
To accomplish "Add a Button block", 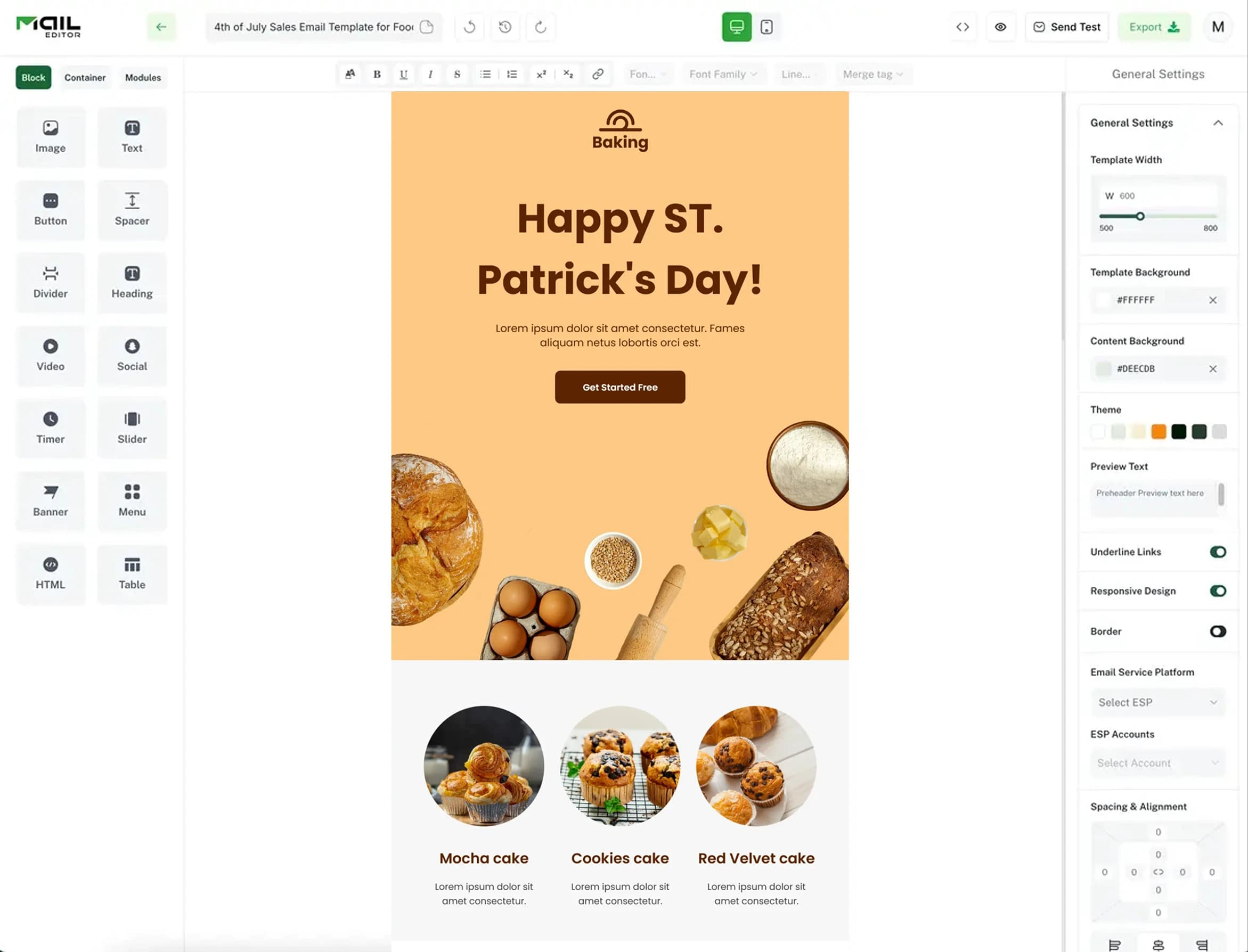I will tap(51, 210).
